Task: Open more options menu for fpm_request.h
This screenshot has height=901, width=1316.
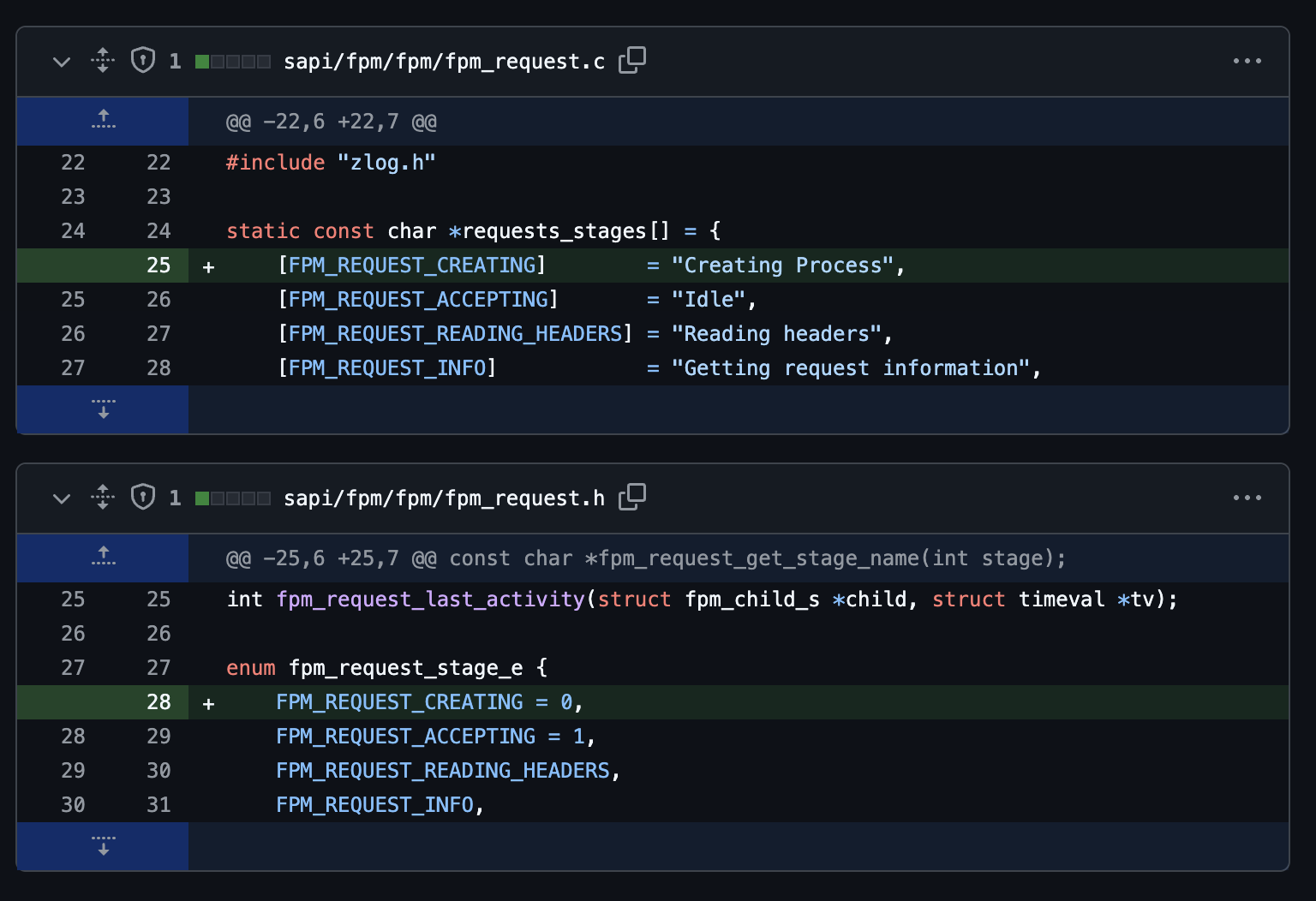Action: (1247, 498)
